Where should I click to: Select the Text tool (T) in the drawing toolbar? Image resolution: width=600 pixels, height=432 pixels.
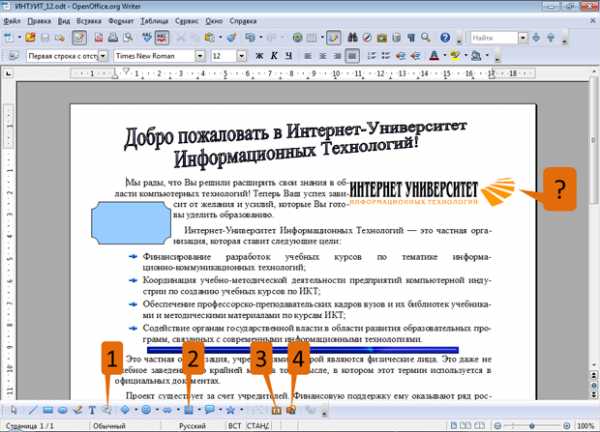click(x=92, y=410)
